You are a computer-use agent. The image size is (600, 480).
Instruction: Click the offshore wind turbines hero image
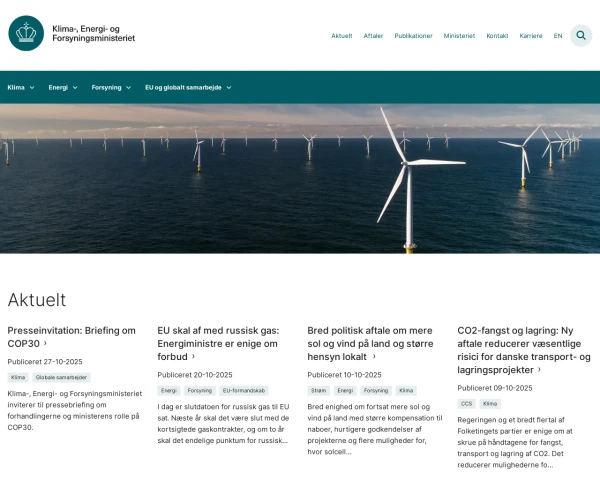pos(300,178)
